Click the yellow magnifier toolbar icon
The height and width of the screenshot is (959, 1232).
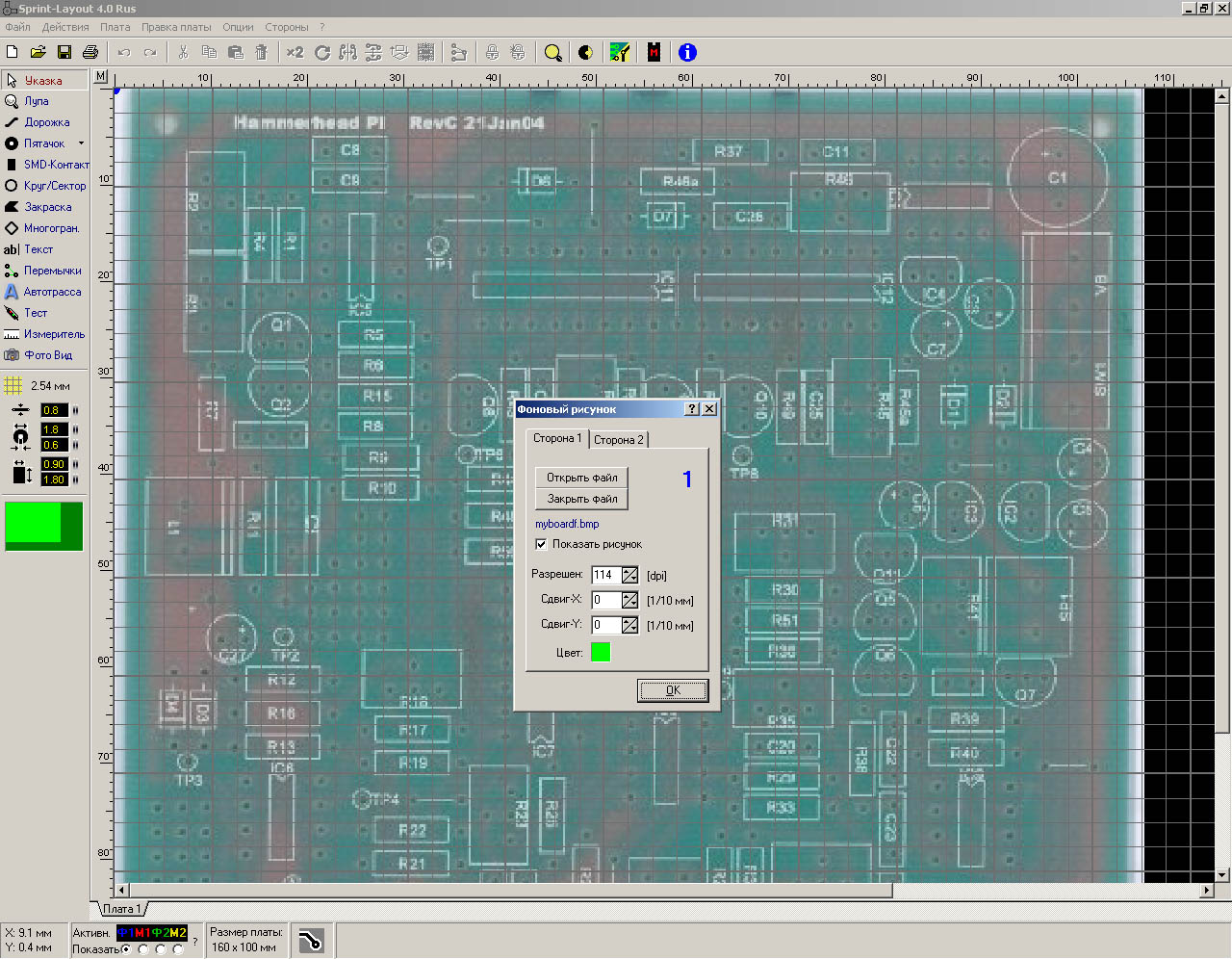tap(552, 52)
